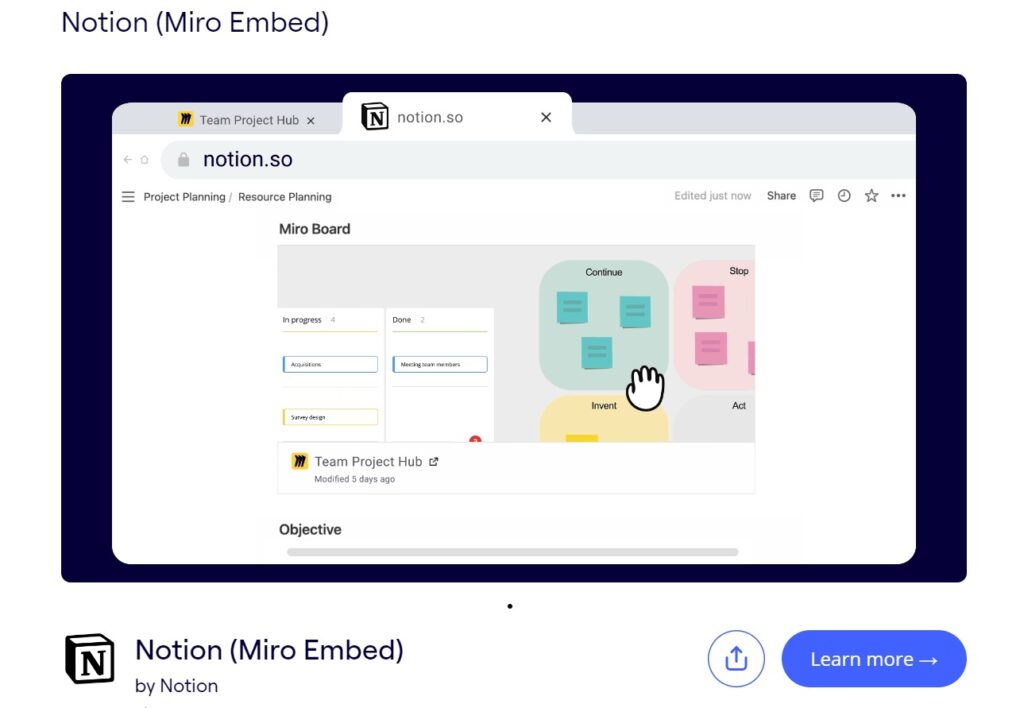Image resolution: width=1024 pixels, height=708 pixels.
Task: Click the Notion icon on the notion.so tab
Action: [375, 116]
